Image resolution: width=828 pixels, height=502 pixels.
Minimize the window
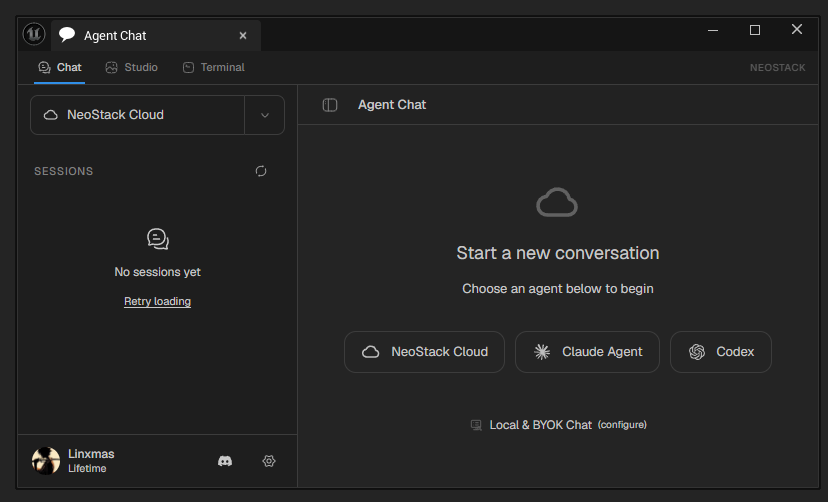[713, 30]
